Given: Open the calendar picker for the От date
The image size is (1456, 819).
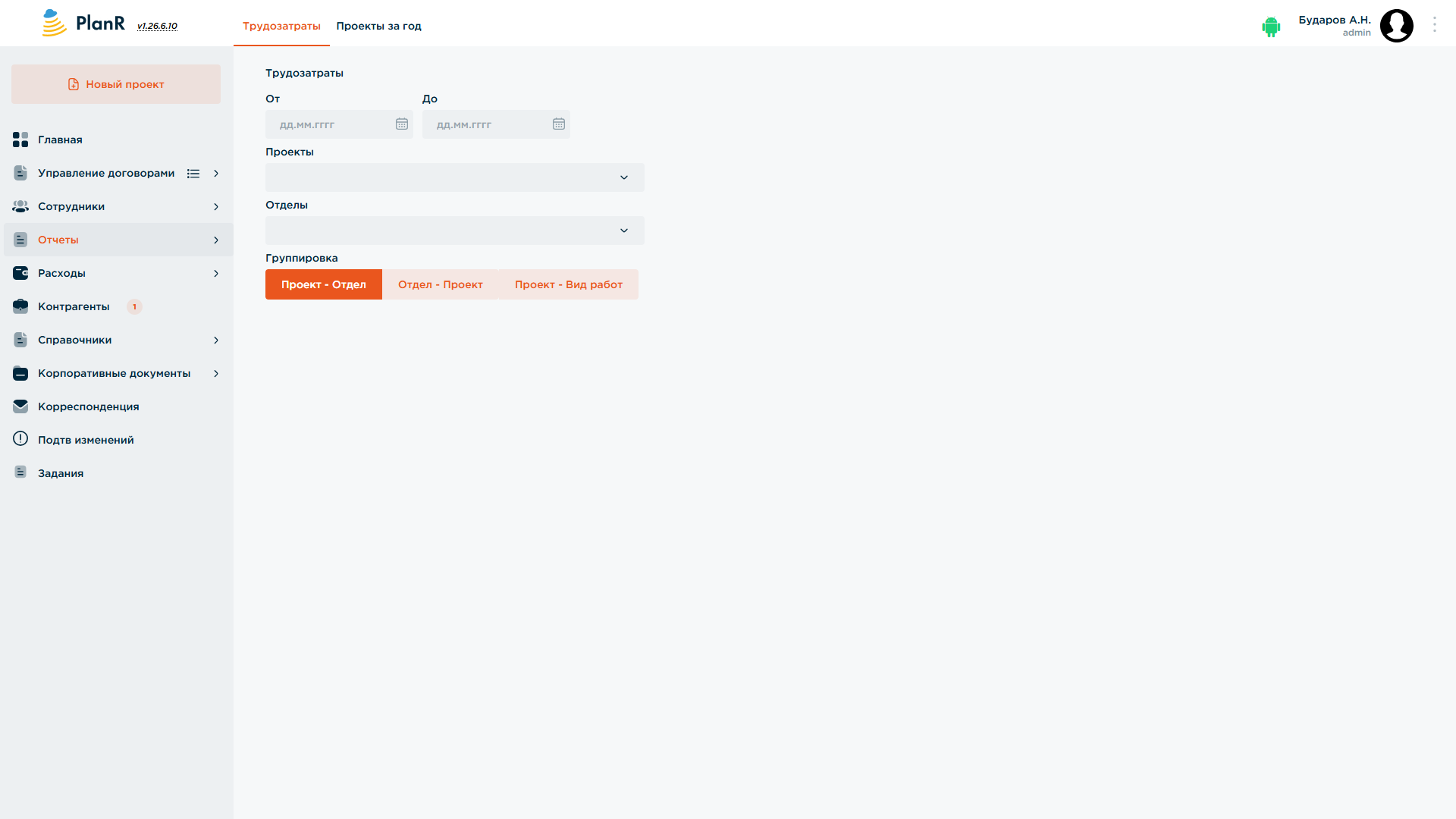Looking at the screenshot, I should coord(402,124).
